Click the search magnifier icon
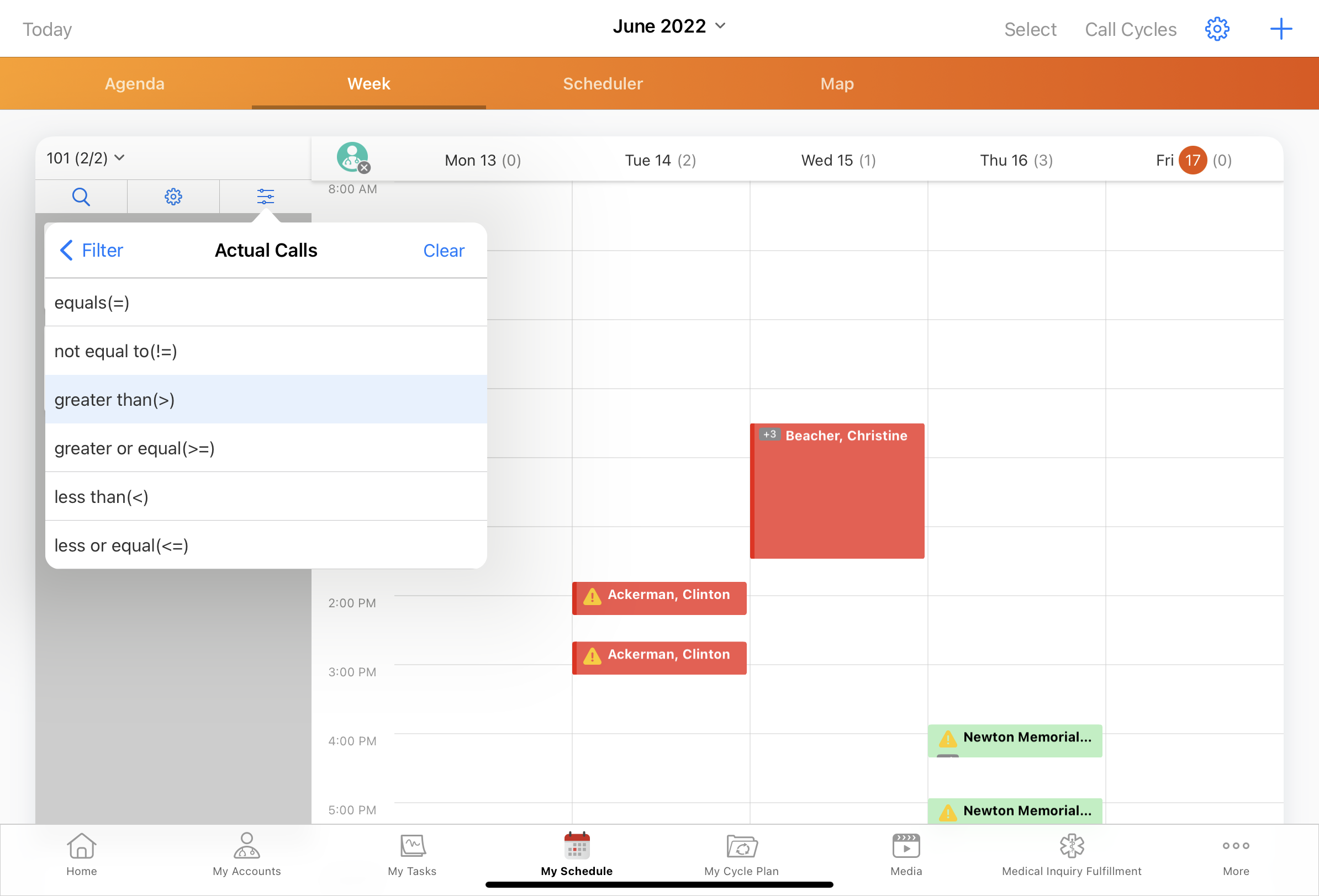The height and width of the screenshot is (896, 1319). pos(81,197)
